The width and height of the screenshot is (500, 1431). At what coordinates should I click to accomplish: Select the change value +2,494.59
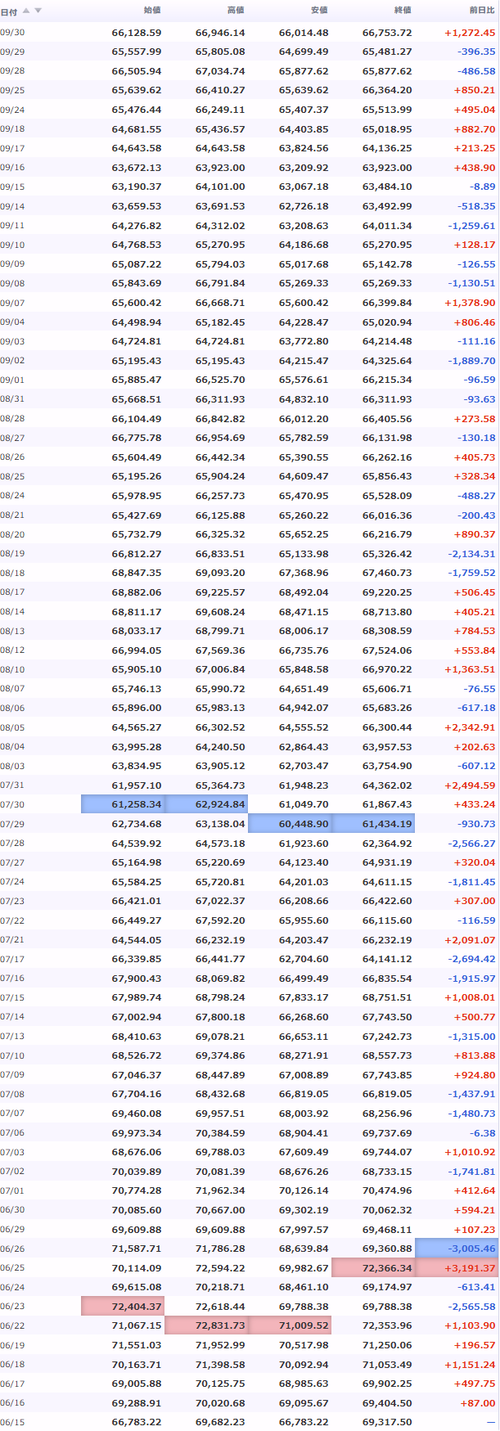[469, 785]
